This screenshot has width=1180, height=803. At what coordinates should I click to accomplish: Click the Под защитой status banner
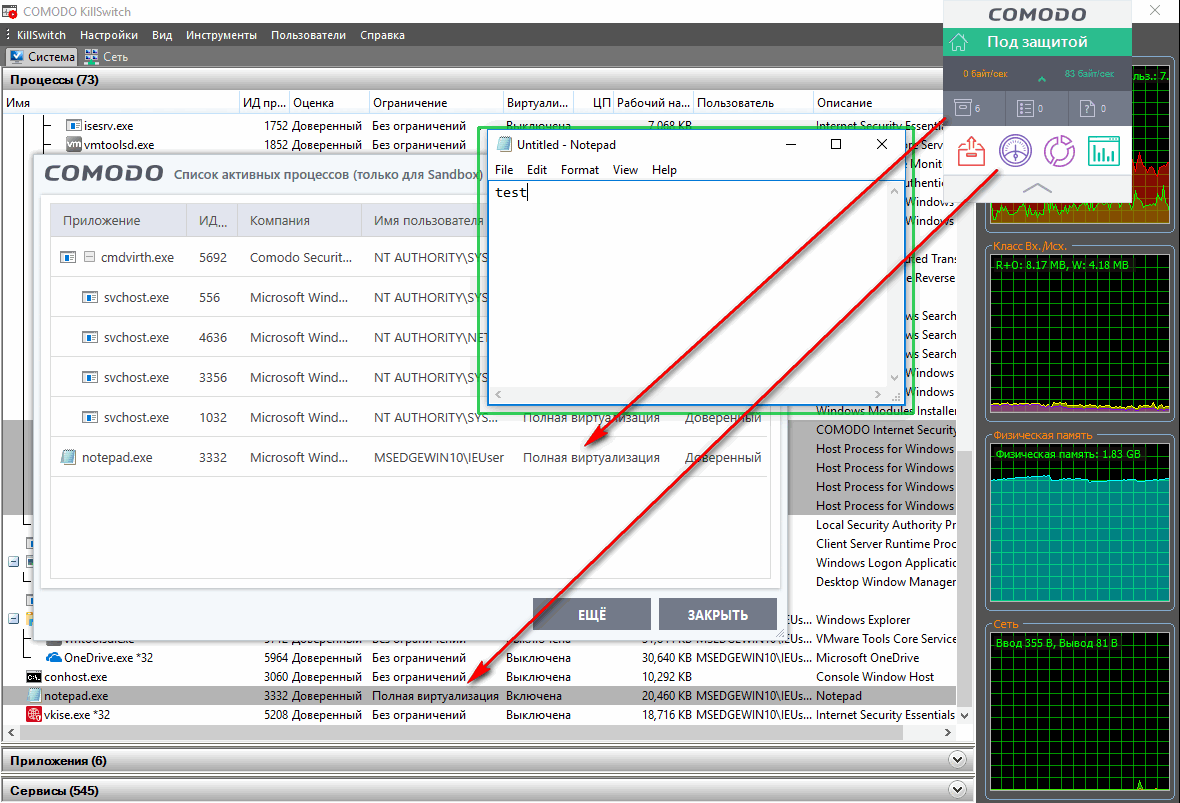1037,42
